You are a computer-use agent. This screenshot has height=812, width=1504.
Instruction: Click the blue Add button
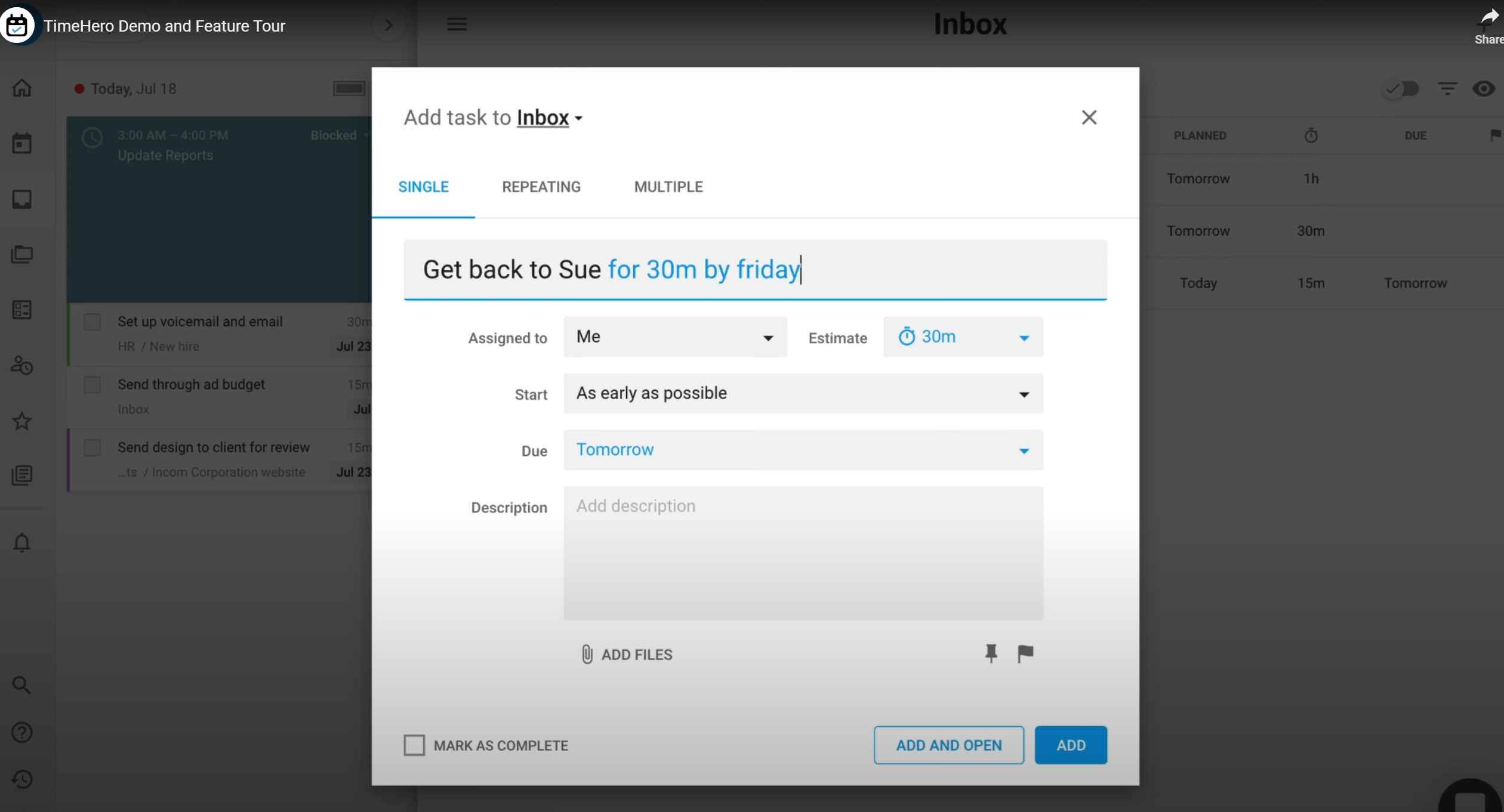(1070, 745)
